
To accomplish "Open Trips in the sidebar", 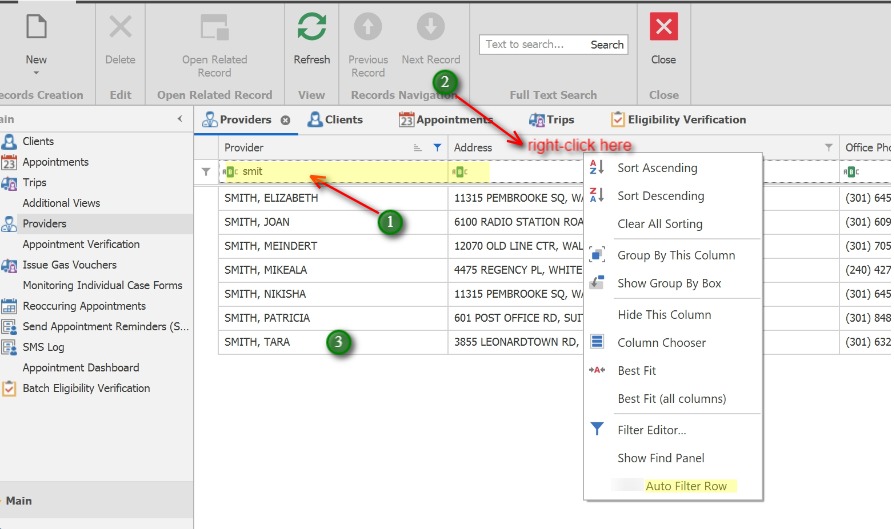I will [34, 183].
